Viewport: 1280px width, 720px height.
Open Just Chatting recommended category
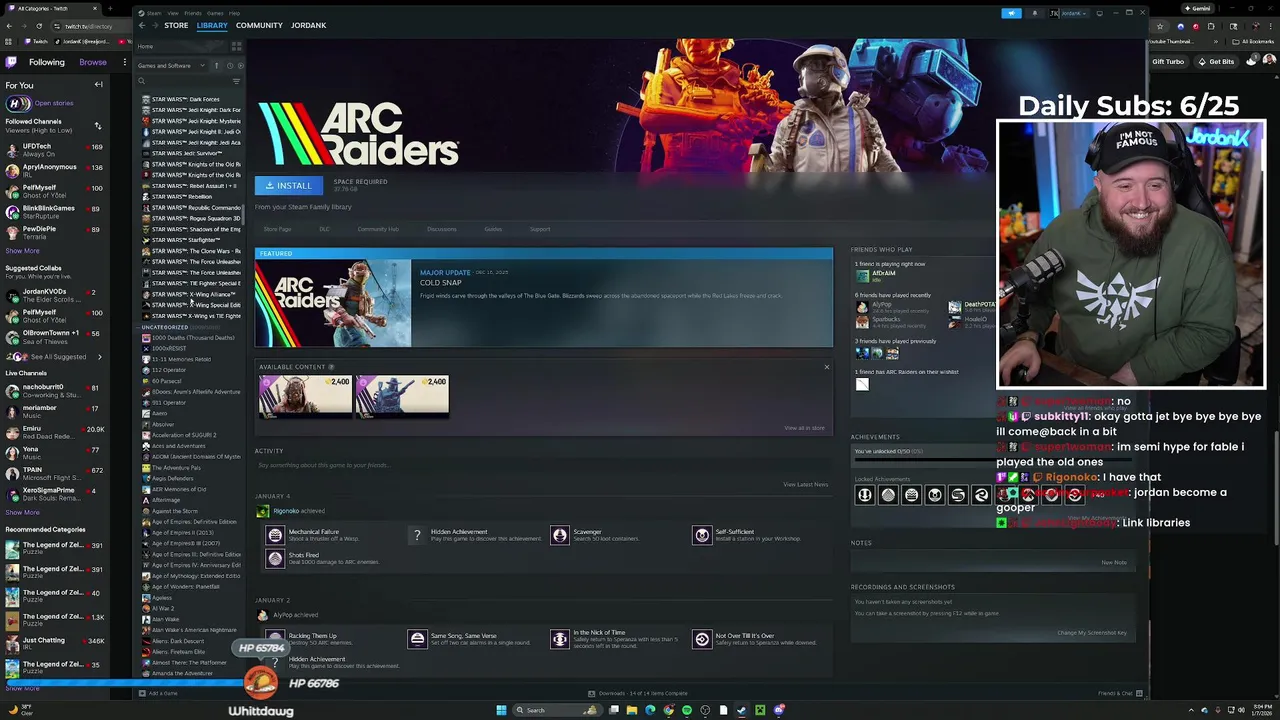point(55,643)
